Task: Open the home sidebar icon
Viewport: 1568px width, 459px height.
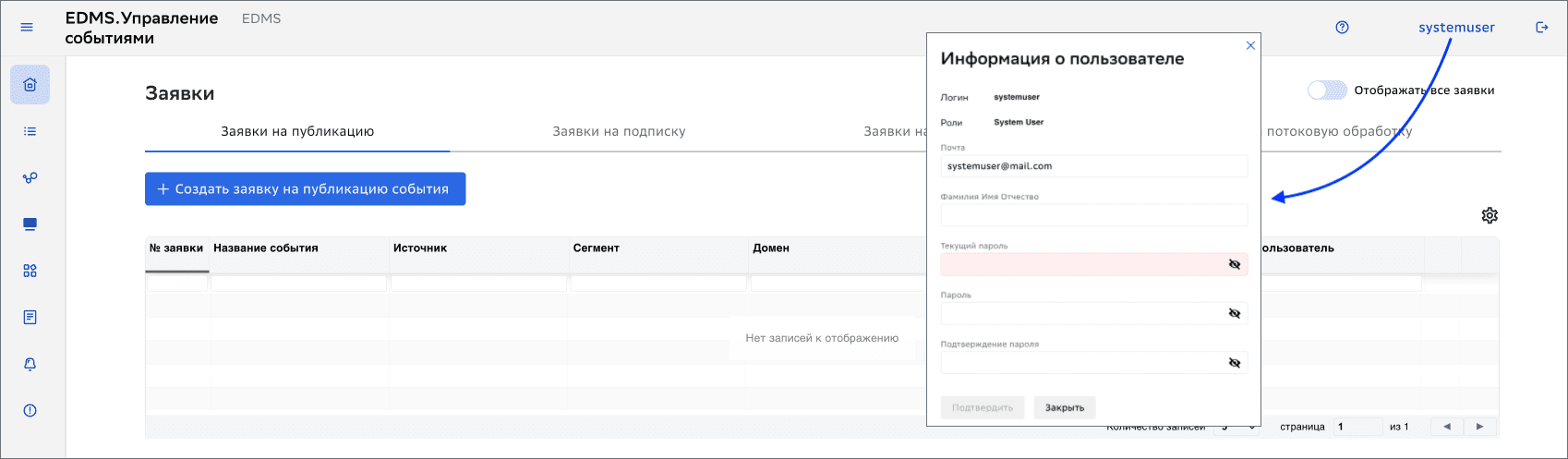Action: coord(30,85)
